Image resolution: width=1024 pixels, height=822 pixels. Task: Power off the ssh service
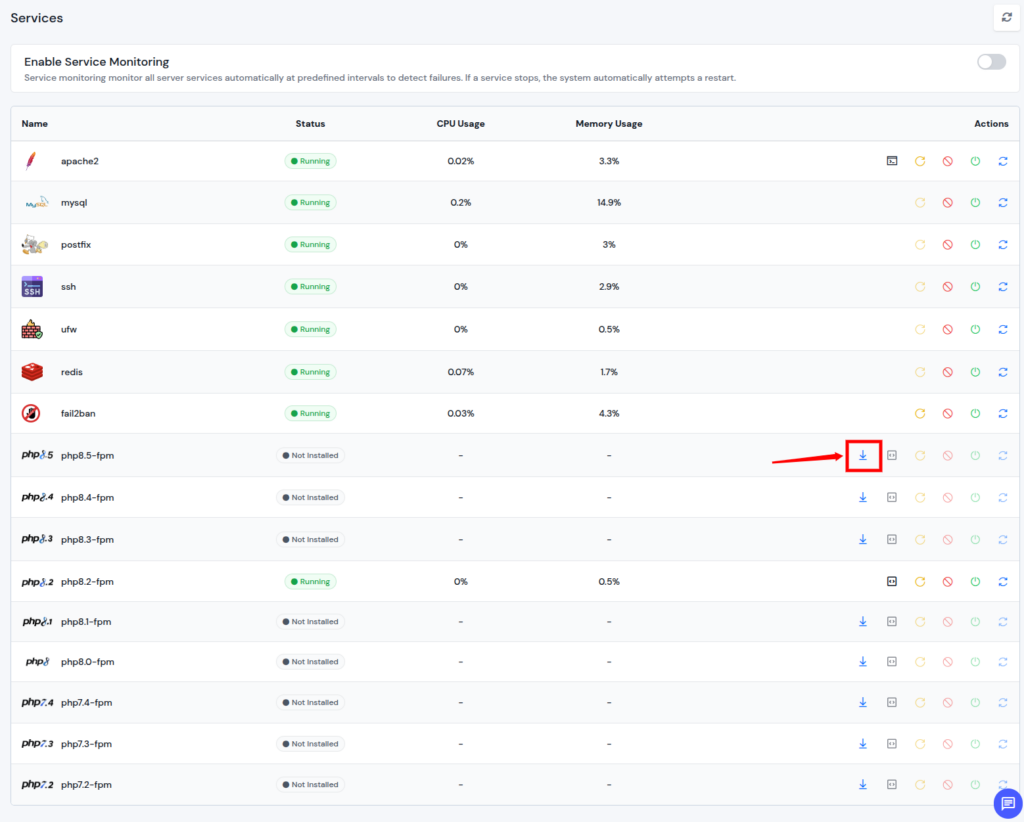coord(975,286)
